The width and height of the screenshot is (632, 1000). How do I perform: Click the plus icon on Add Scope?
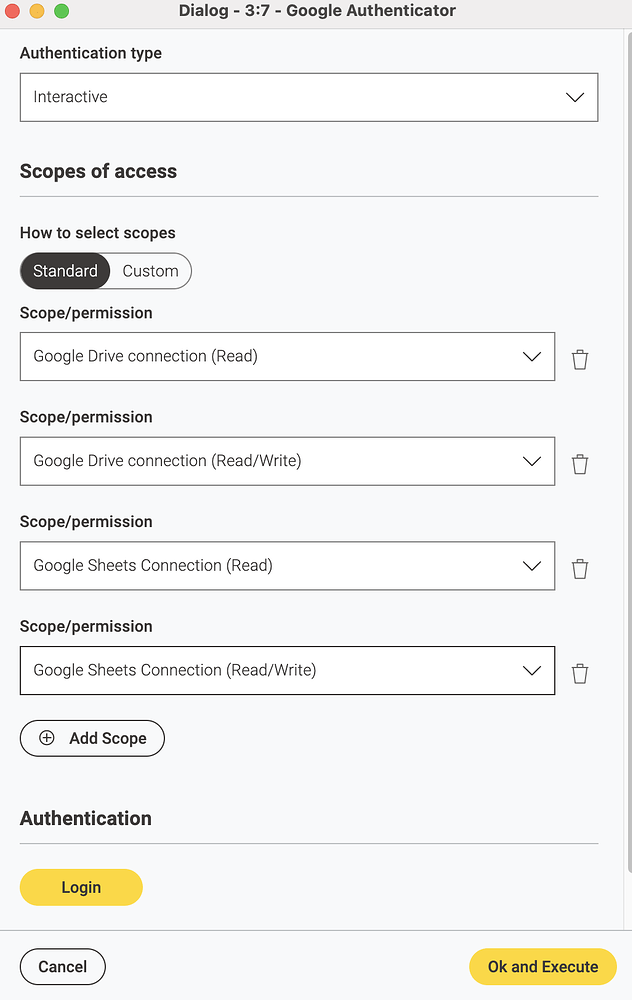[46, 738]
